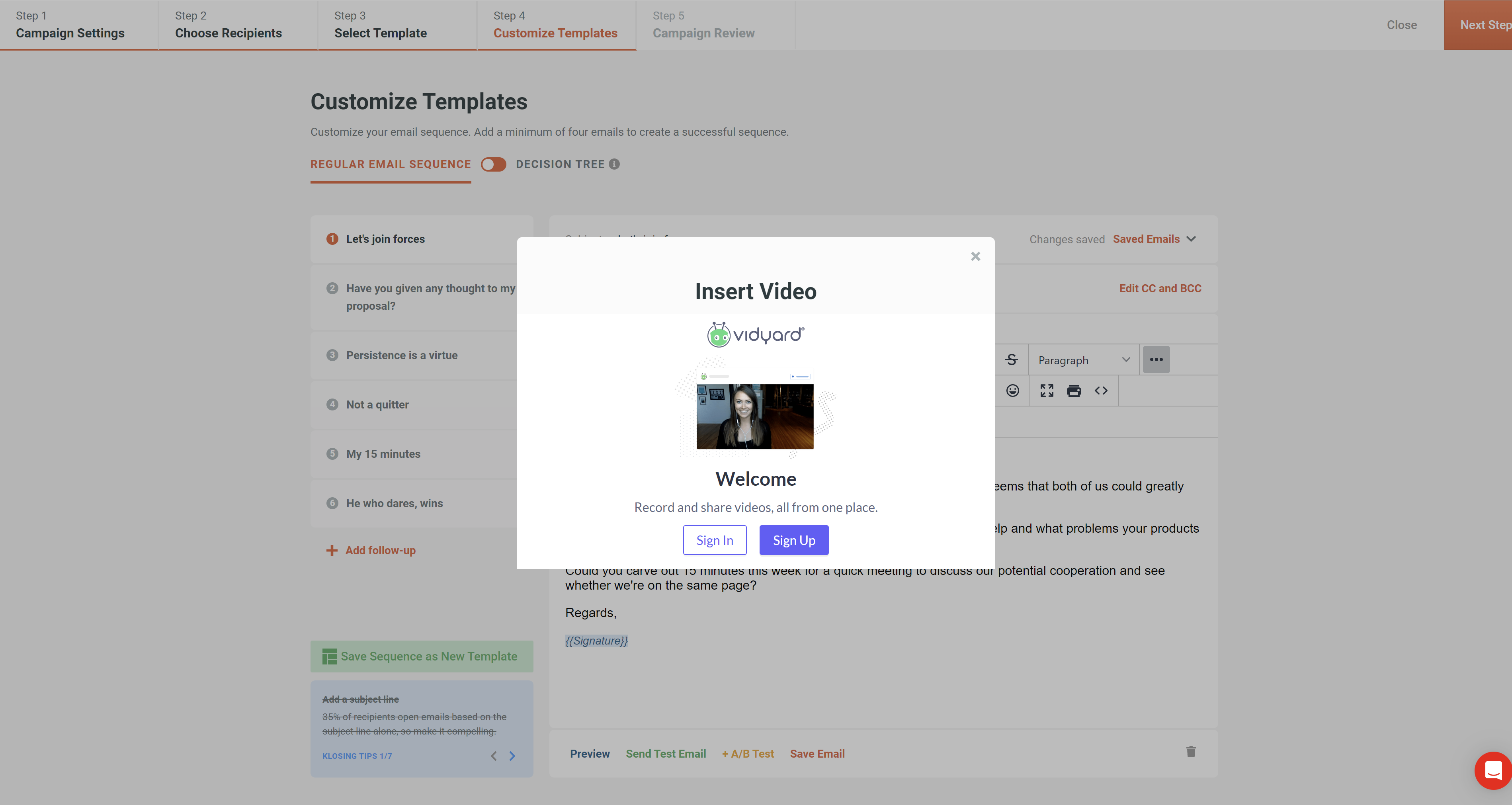Open the emoji picker icon
Screen dimensions: 1512x805
(1012, 391)
